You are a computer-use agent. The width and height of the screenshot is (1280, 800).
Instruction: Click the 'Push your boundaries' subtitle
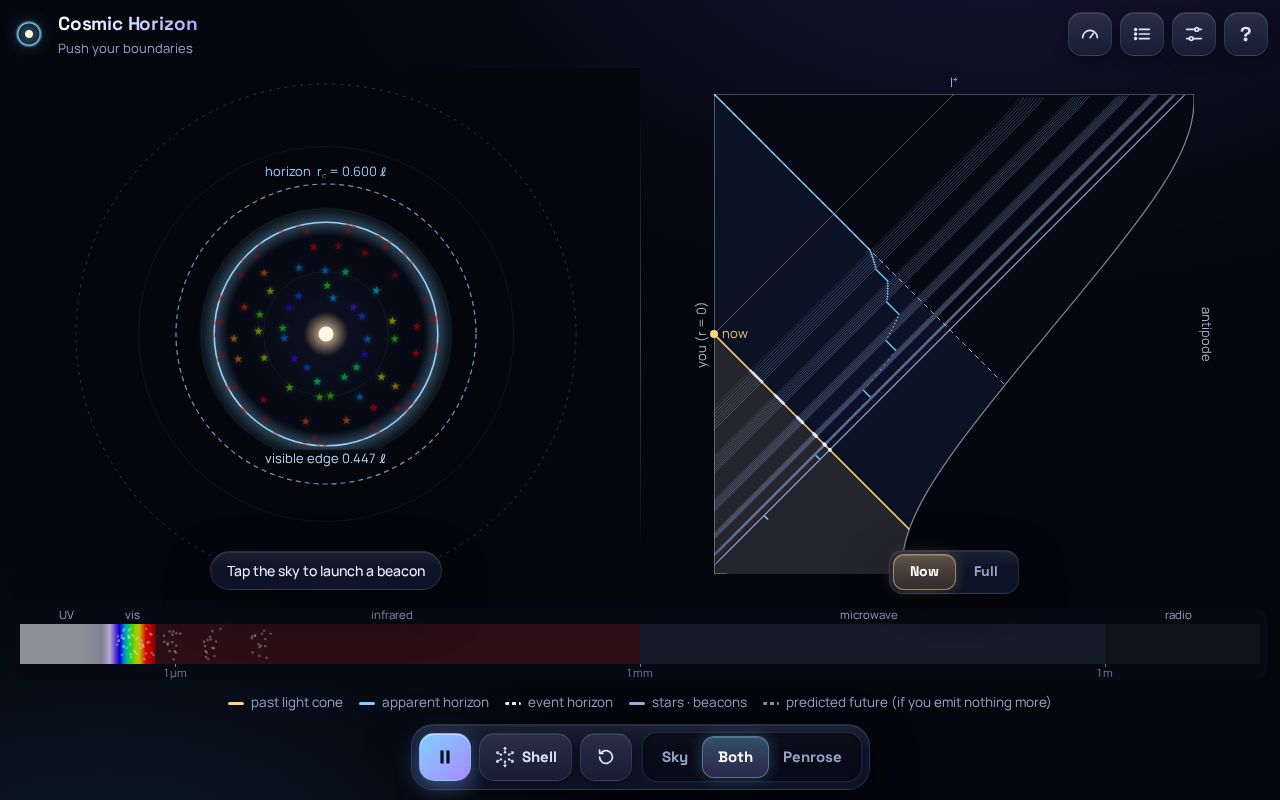click(125, 48)
